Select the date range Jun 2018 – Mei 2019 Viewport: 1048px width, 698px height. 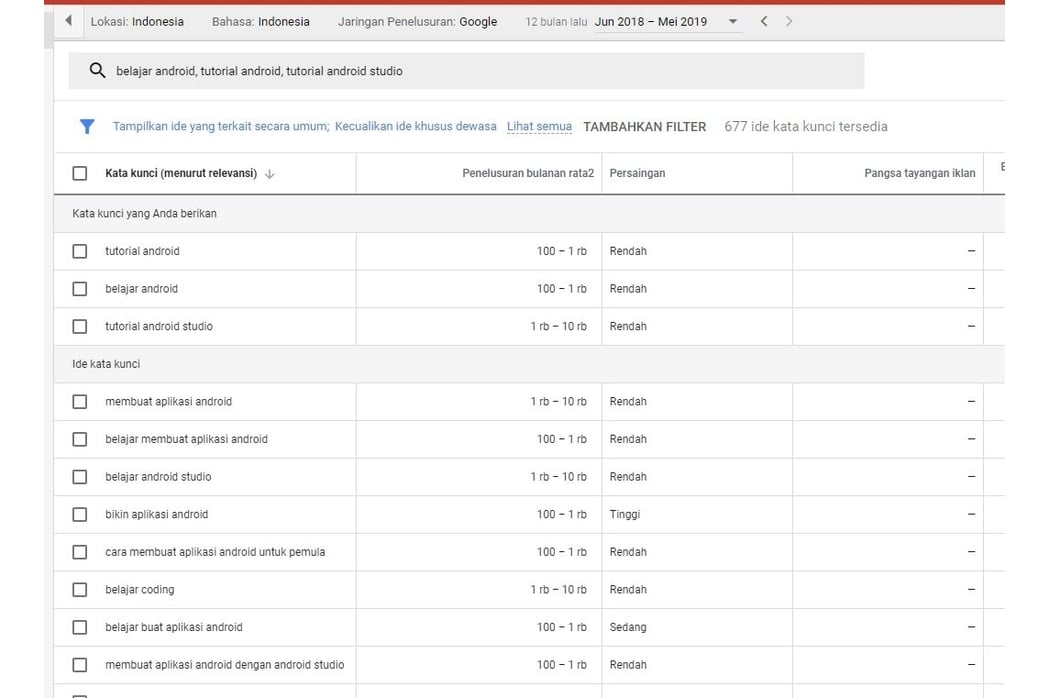[x=650, y=21]
